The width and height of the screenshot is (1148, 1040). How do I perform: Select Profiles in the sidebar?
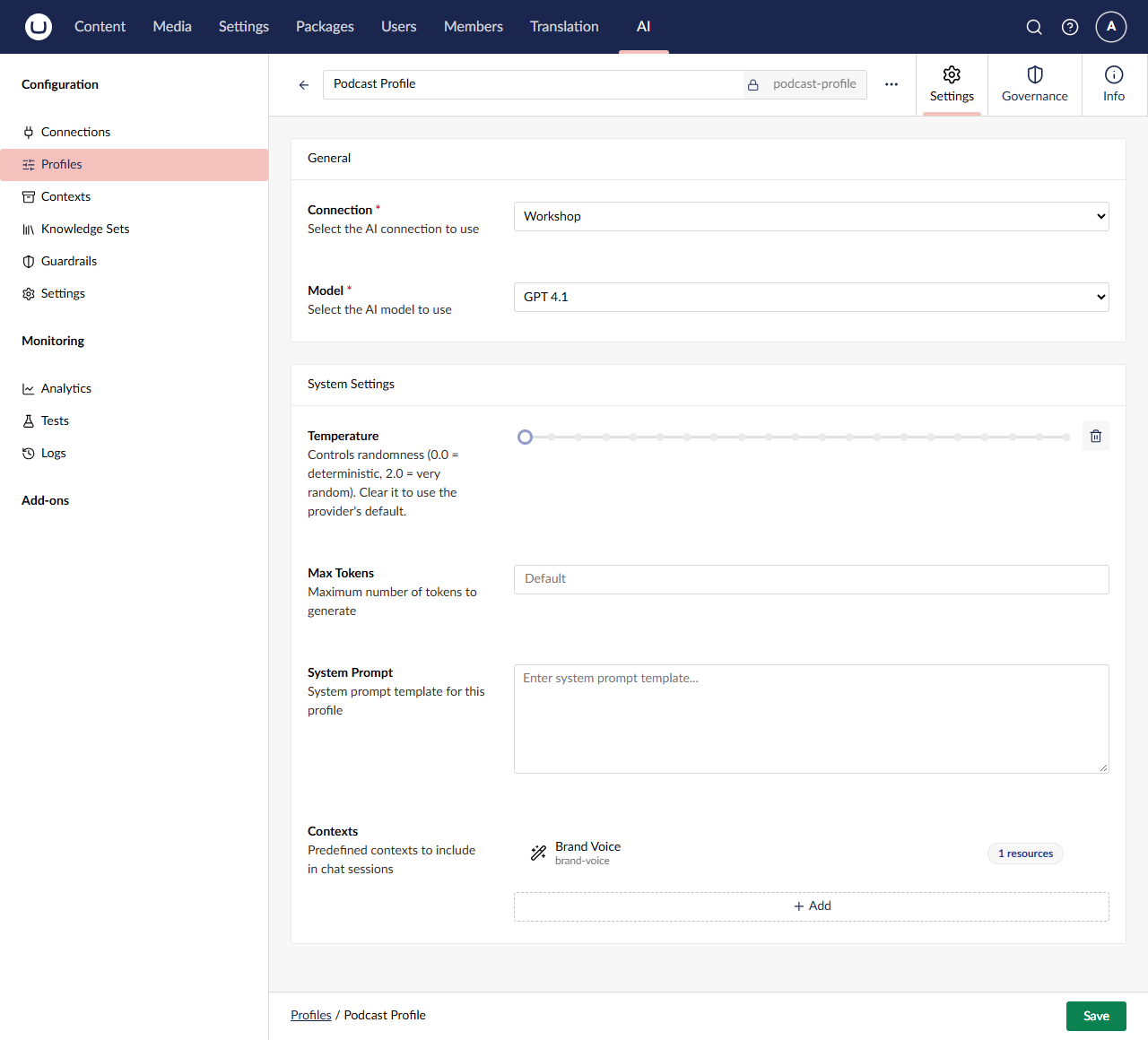pos(135,165)
